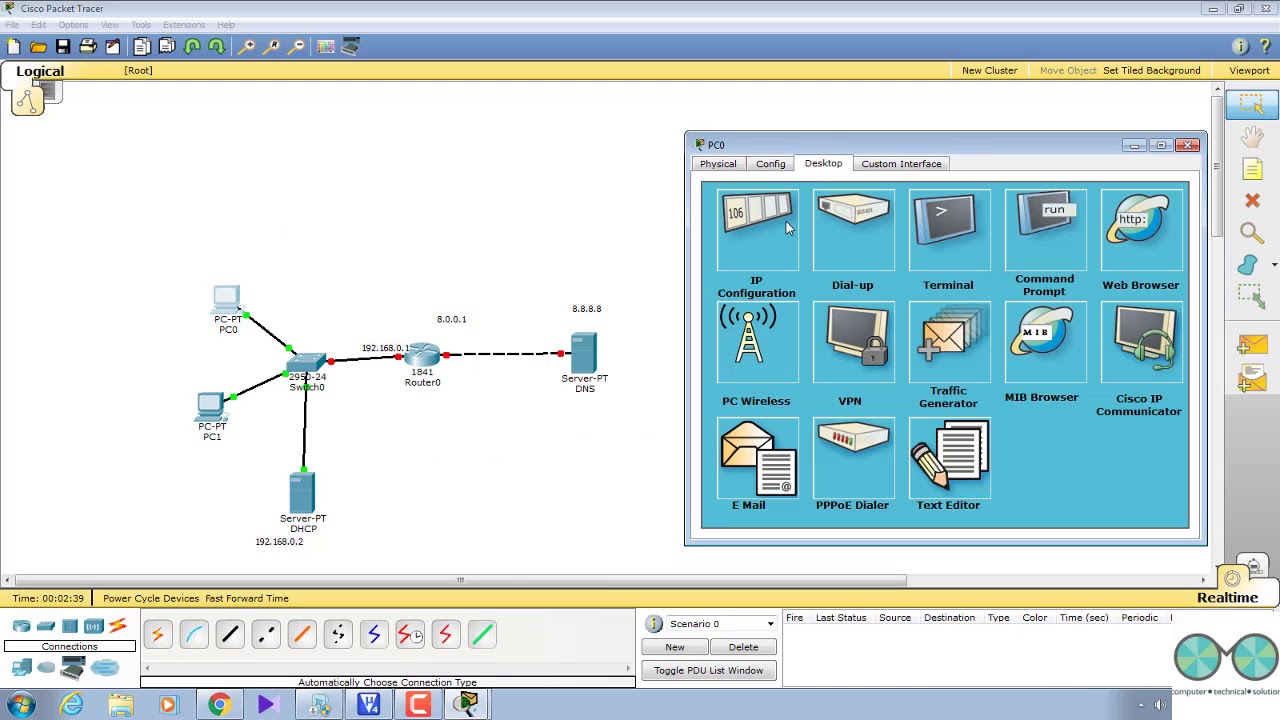1280x720 pixels.
Task: Click Power Cycle Devices
Action: coord(151,598)
